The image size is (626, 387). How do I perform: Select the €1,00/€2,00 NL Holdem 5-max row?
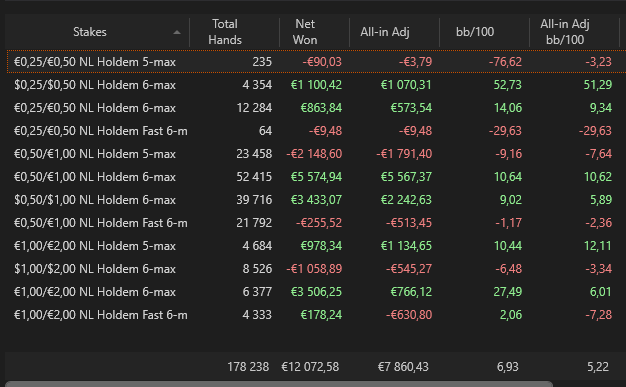click(316, 246)
